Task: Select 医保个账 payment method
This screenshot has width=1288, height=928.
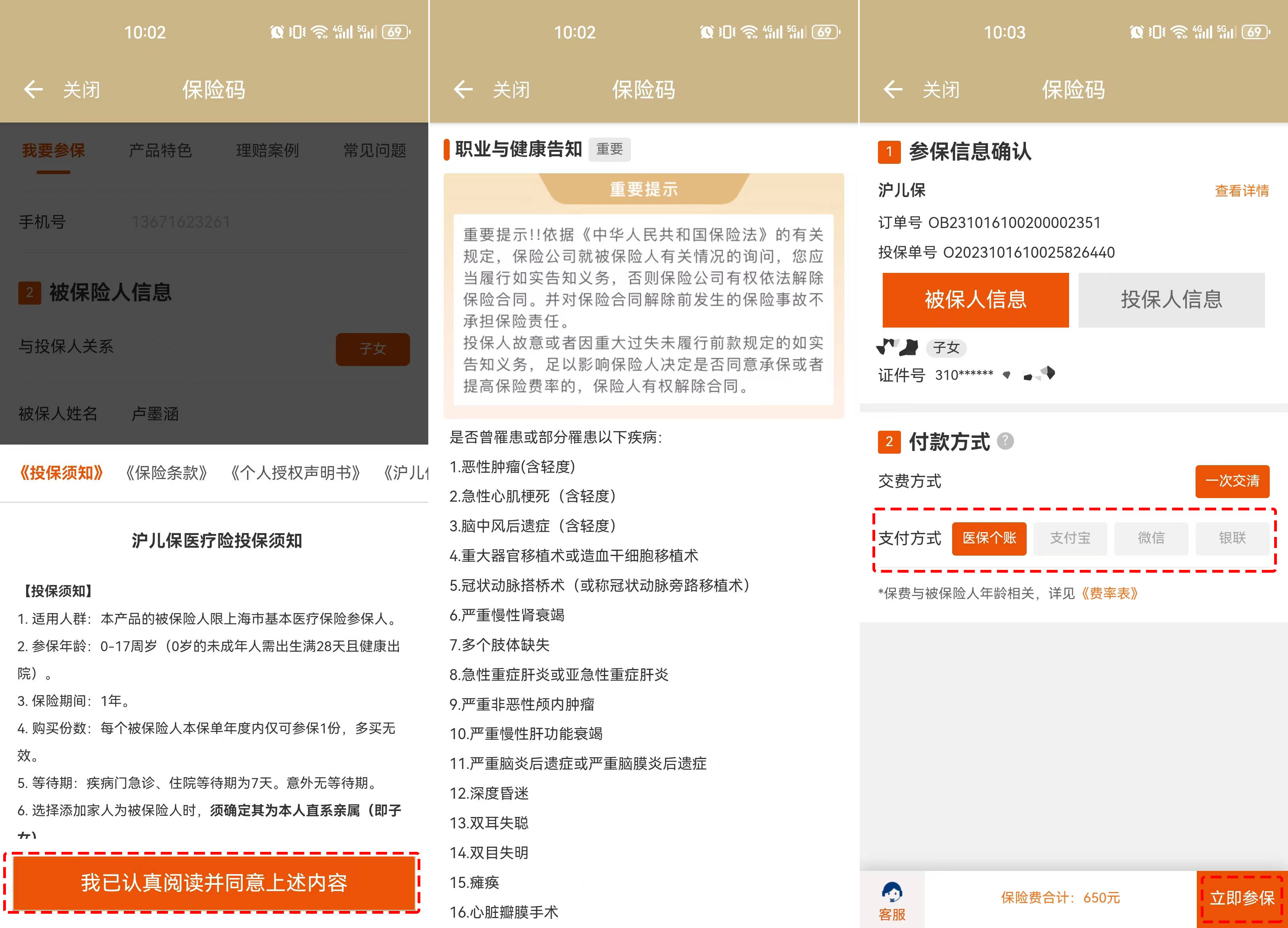Action: [x=989, y=538]
